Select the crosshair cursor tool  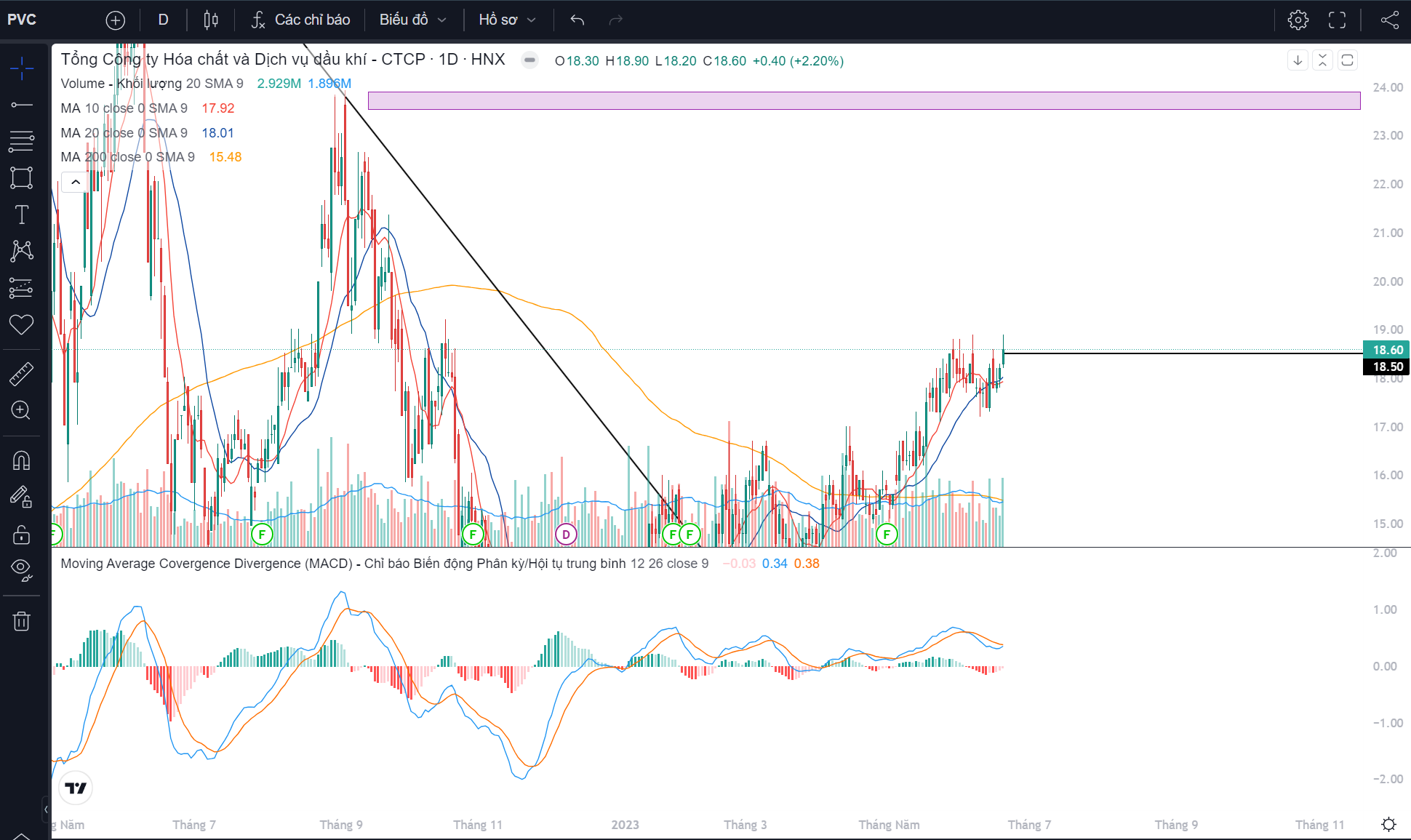point(22,68)
